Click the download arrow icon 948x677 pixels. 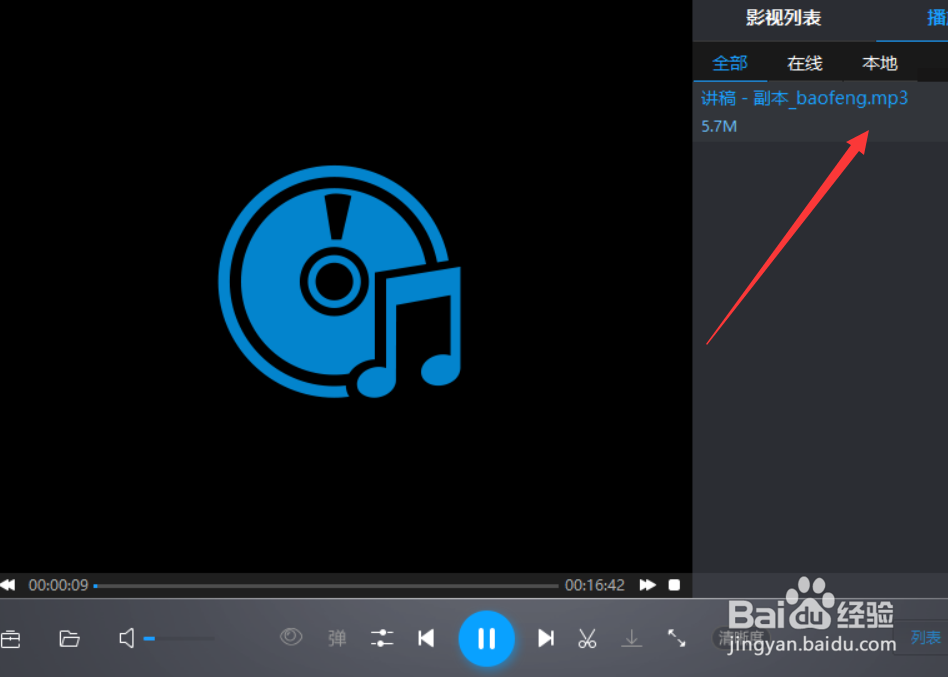[632, 638]
